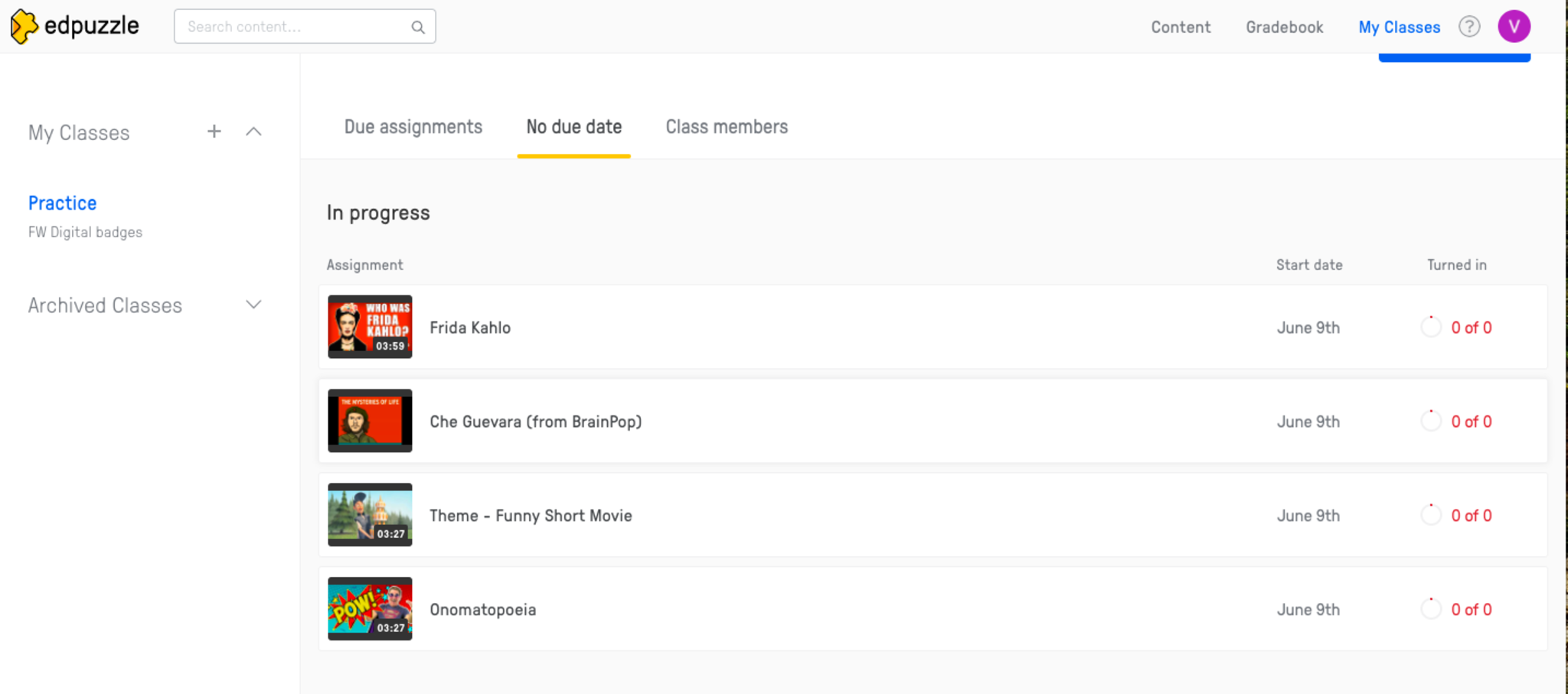Go to the Gradebook page
Image resolution: width=1568 pixels, height=694 pixels.
[1284, 28]
